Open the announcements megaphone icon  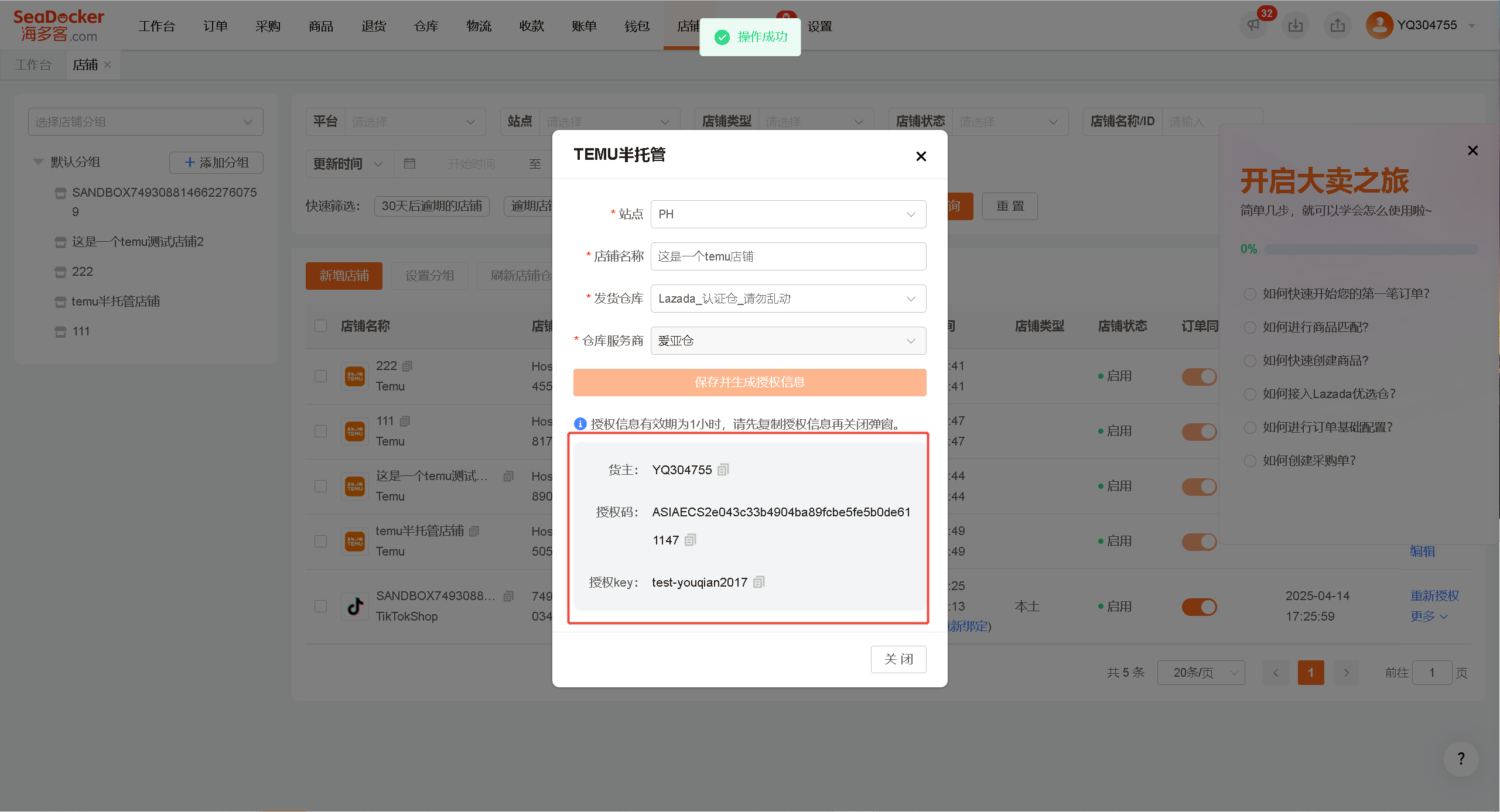1253,25
